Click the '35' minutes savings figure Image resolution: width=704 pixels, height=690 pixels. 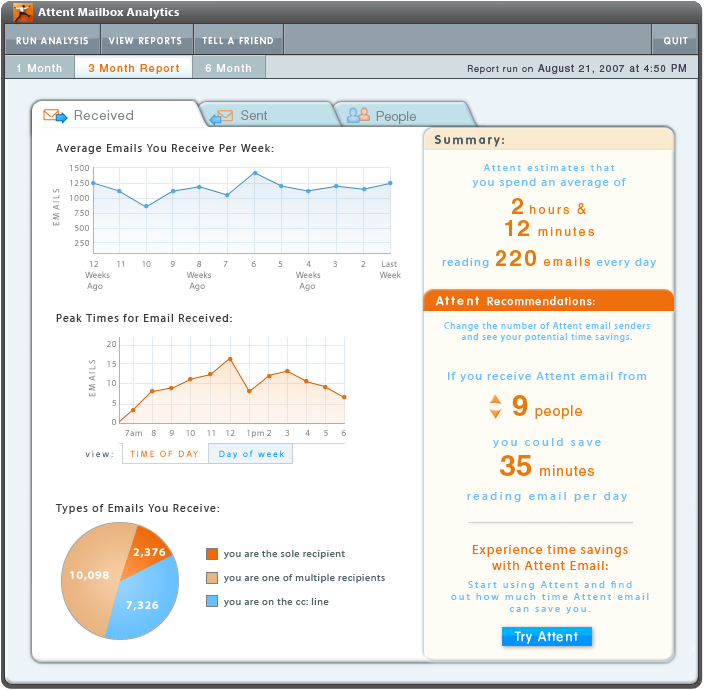point(515,466)
